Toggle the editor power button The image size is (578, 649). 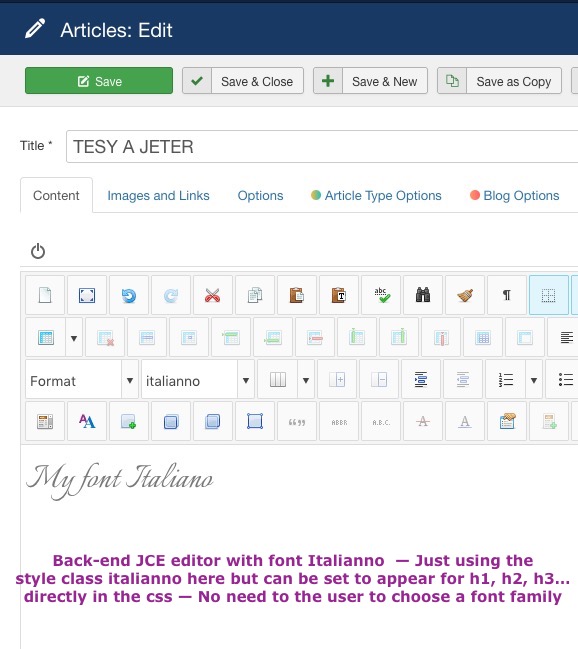[38, 251]
